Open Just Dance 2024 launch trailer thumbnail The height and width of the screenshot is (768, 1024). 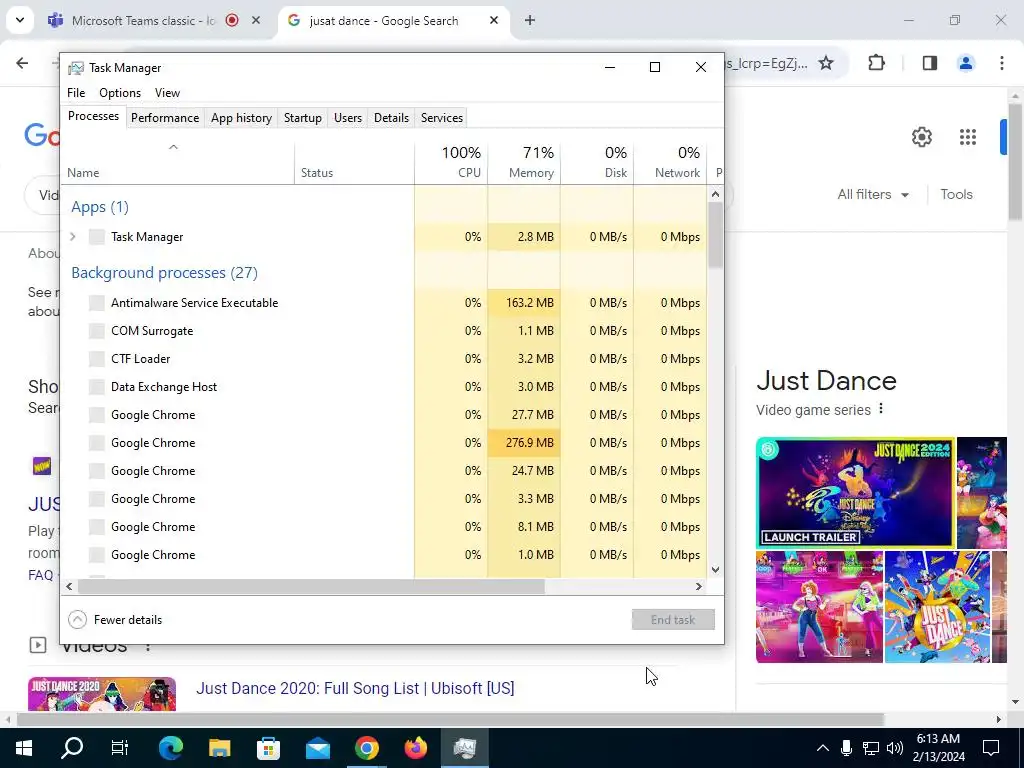click(855, 493)
